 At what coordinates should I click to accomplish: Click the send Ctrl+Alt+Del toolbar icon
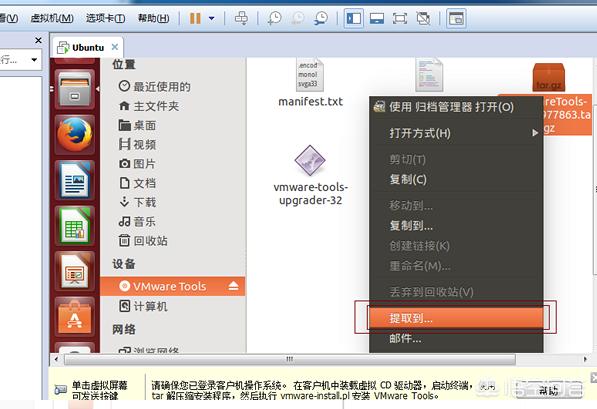(x=241, y=18)
